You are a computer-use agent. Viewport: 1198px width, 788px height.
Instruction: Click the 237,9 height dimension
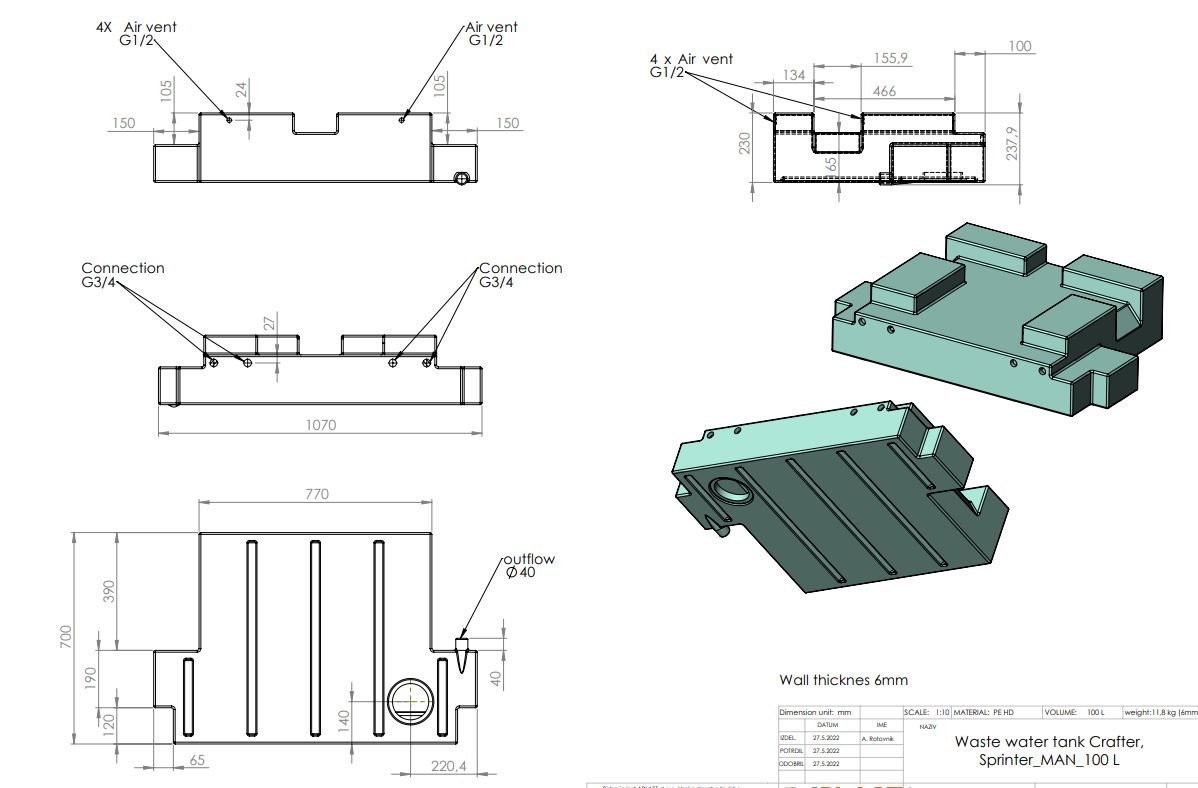click(1012, 142)
